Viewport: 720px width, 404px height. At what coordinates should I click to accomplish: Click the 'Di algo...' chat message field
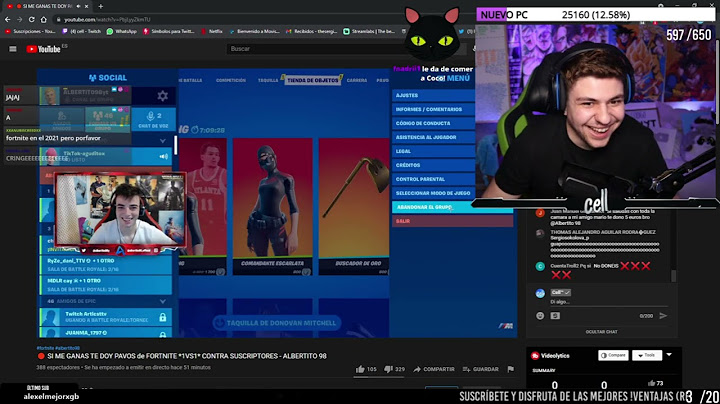(608, 302)
